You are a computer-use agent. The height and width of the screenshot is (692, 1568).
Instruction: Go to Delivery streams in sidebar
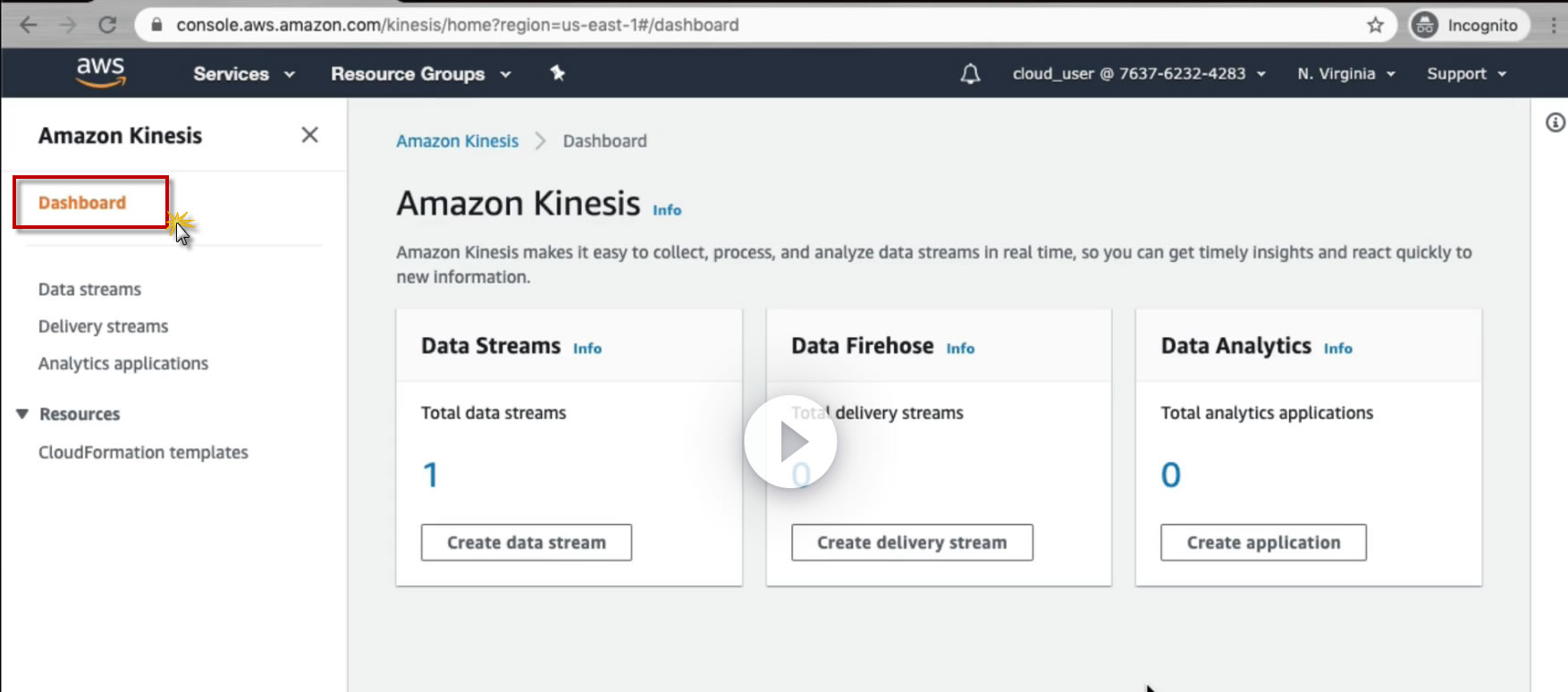103,326
